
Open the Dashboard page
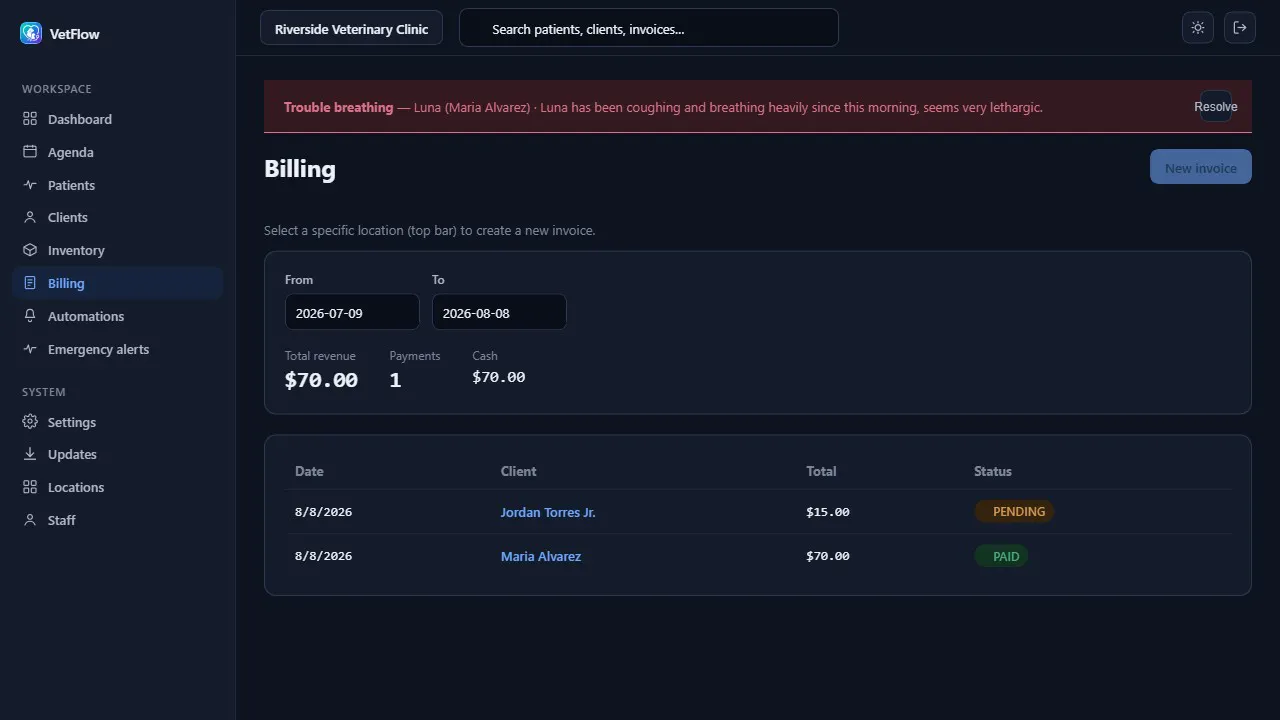pyautogui.click(x=118, y=119)
